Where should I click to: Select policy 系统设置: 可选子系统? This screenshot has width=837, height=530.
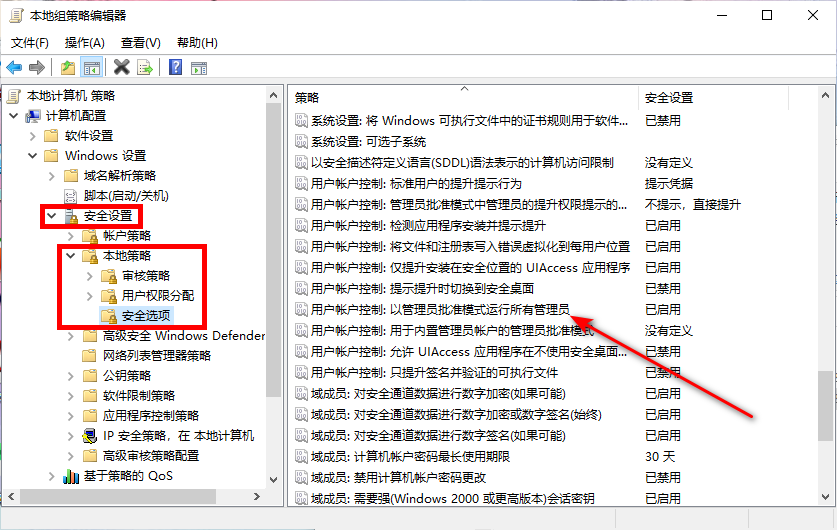click(368, 141)
